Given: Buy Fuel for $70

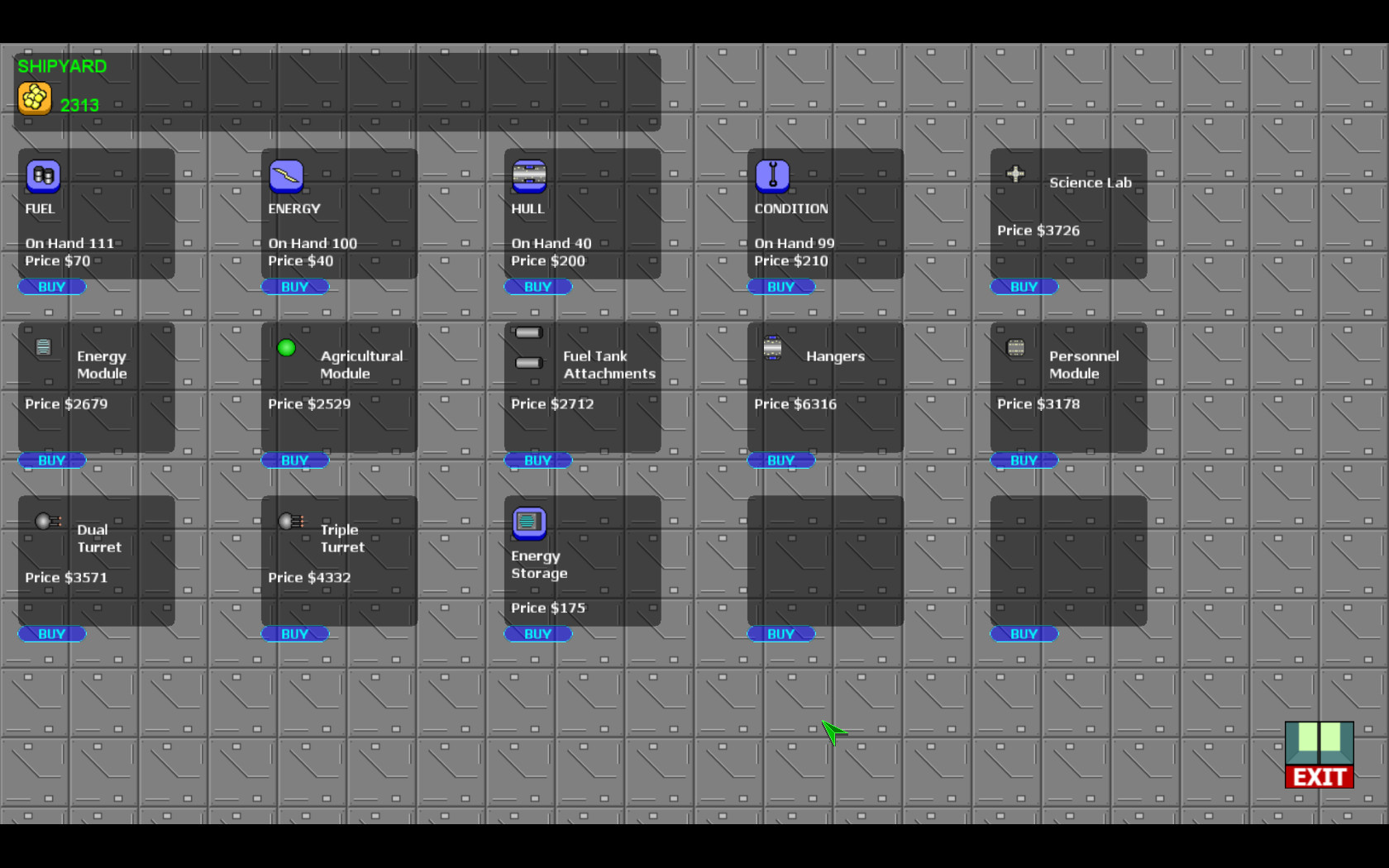Looking at the screenshot, I should point(52,287).
